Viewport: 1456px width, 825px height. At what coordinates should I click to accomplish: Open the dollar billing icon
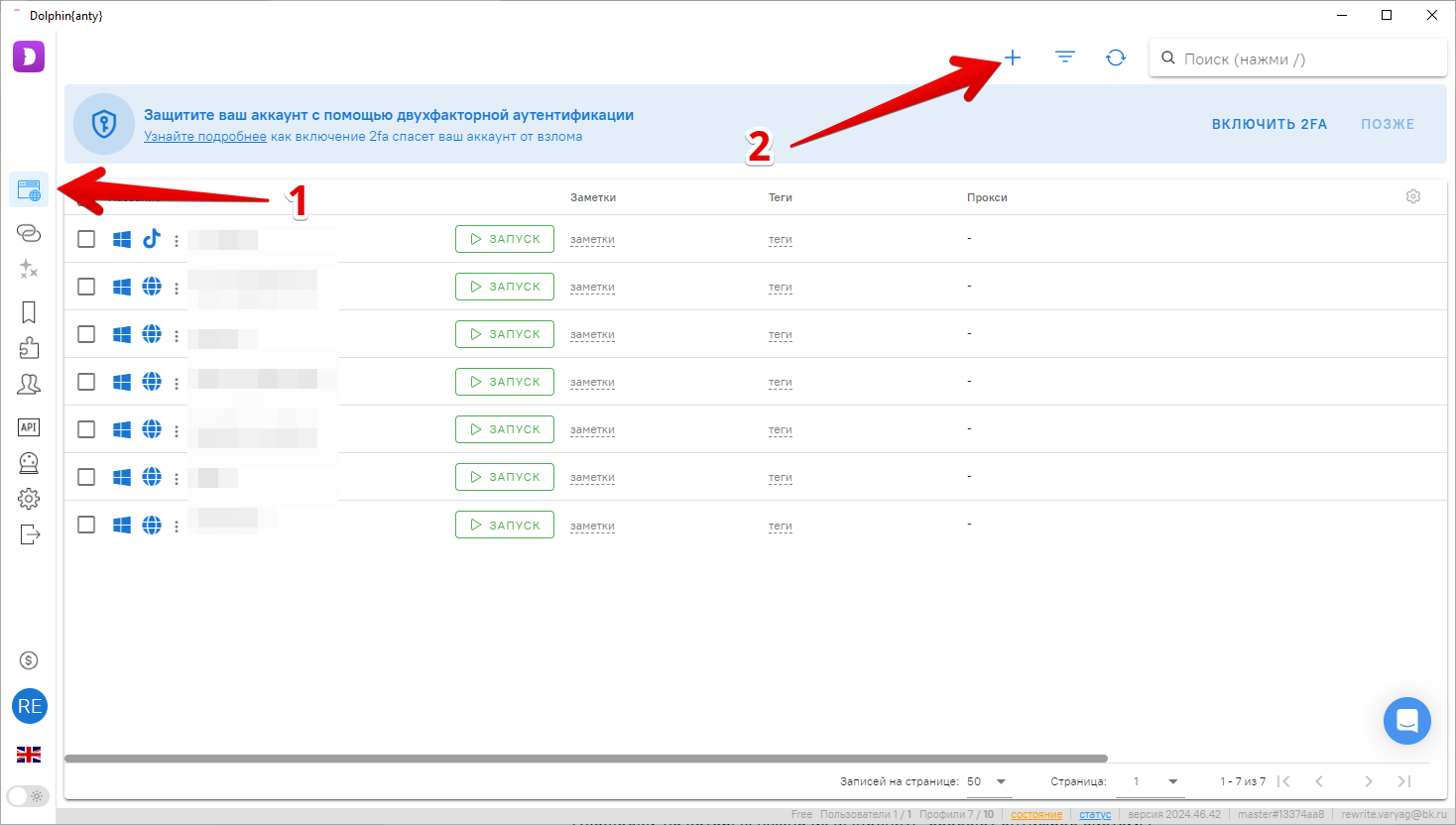tap(29, 660)
